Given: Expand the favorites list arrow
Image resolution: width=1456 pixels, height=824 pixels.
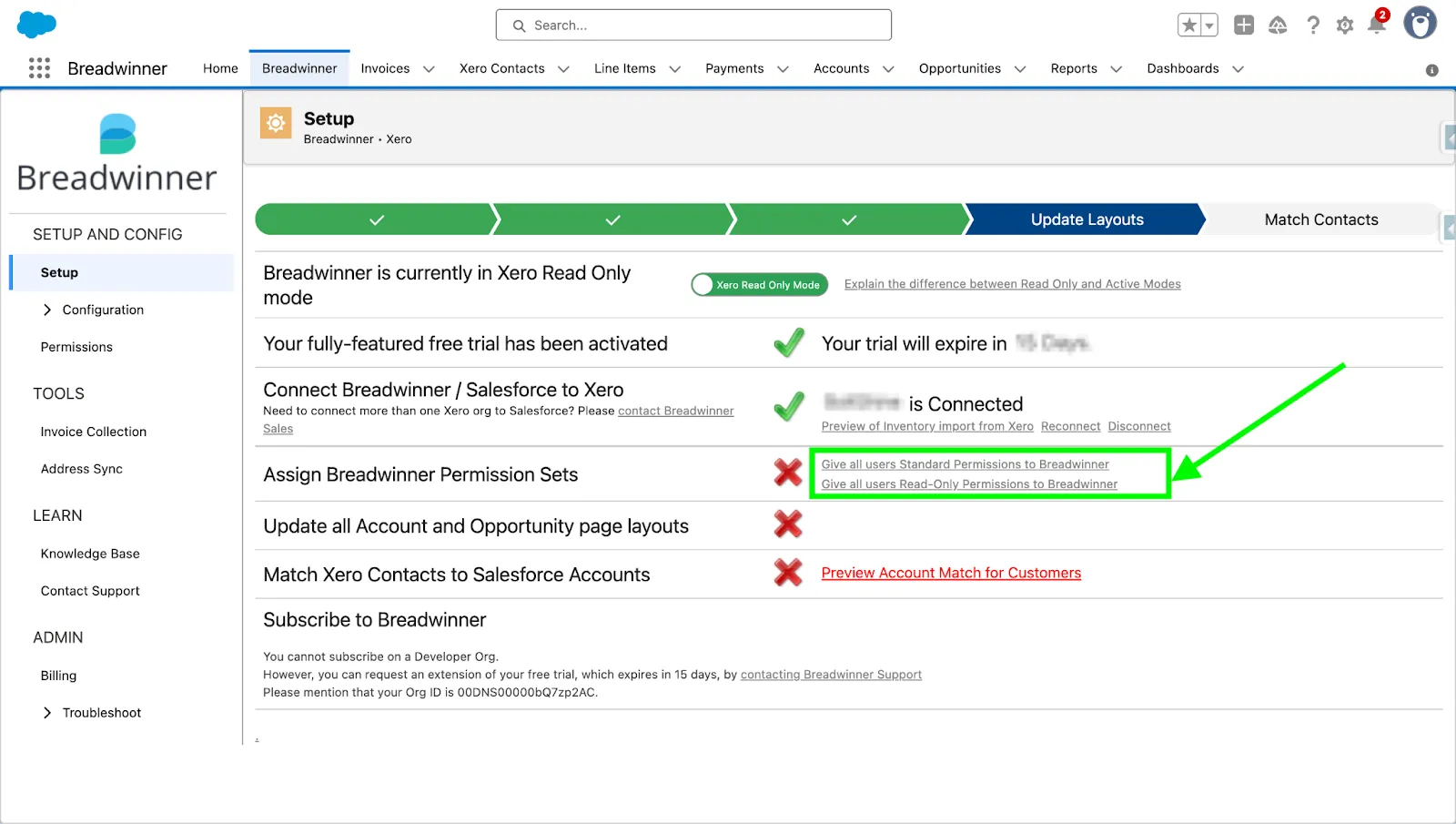Looking at the screenshot, I should pyautogui.click(x=1209, y=25).
